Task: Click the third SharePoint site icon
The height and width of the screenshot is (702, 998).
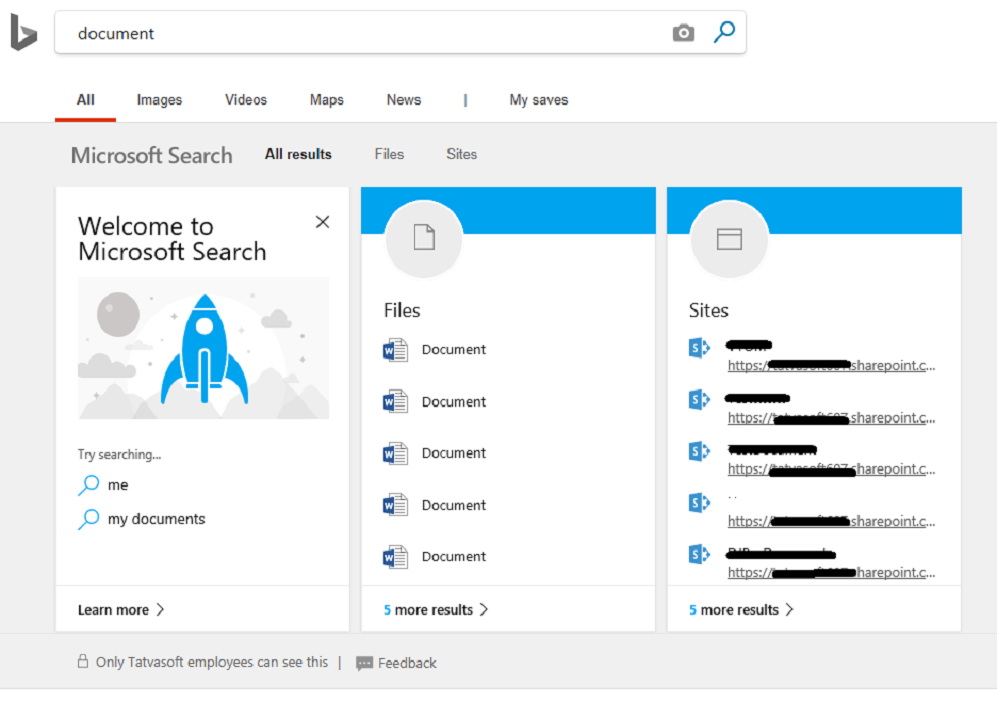Action: [699, 451]
